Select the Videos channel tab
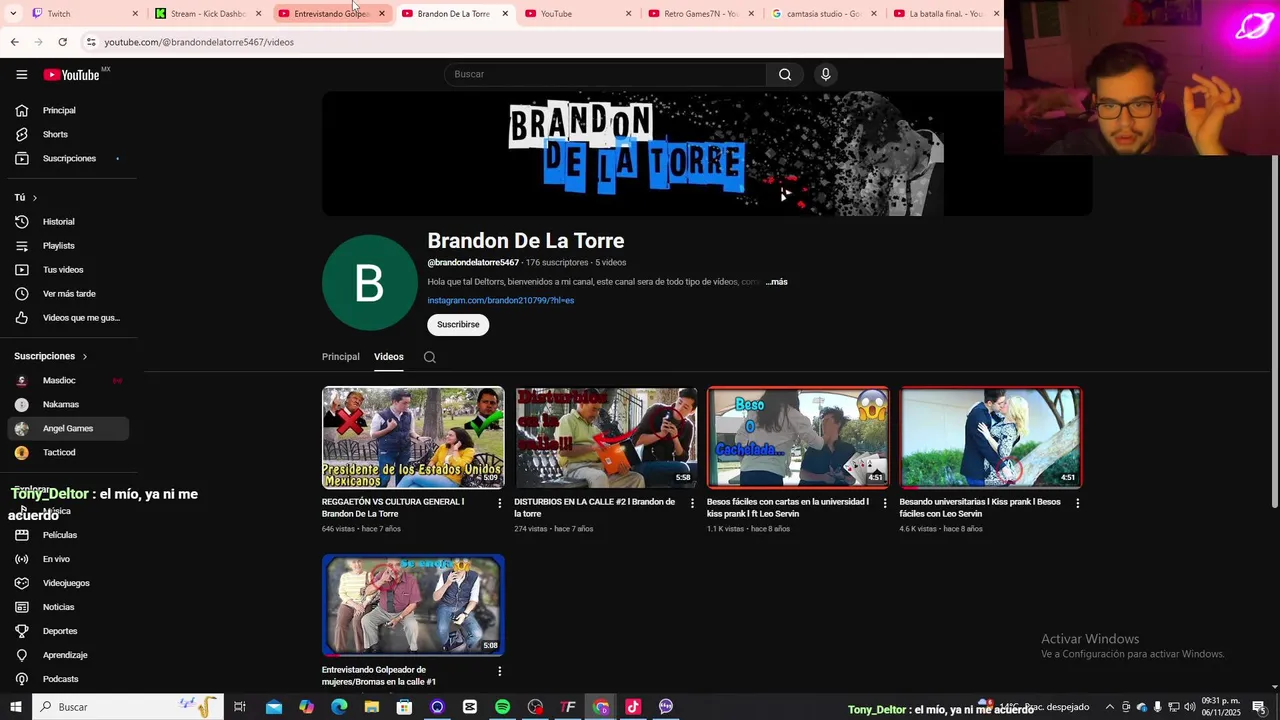Screen dimensions: 1280x720 point(389,357)
